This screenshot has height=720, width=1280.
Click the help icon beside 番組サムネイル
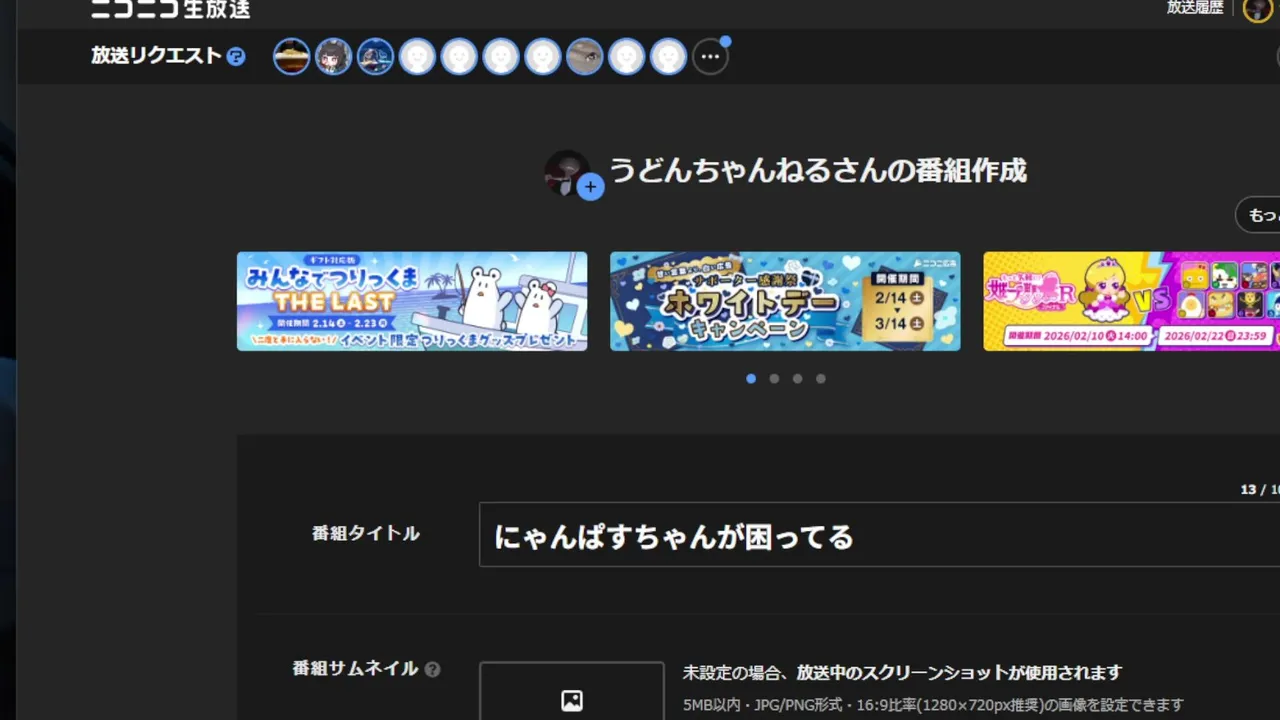pyautogui.click(x=432, y=670)
